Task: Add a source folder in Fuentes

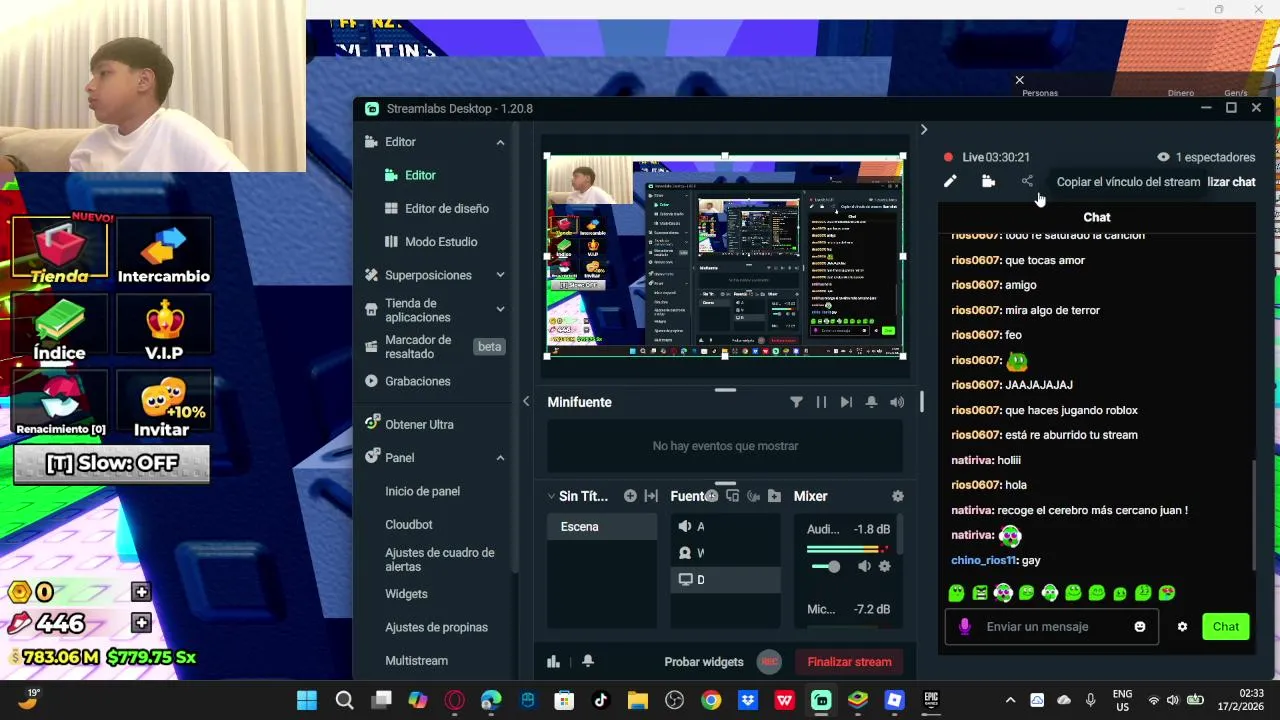Action: (774, 496)
